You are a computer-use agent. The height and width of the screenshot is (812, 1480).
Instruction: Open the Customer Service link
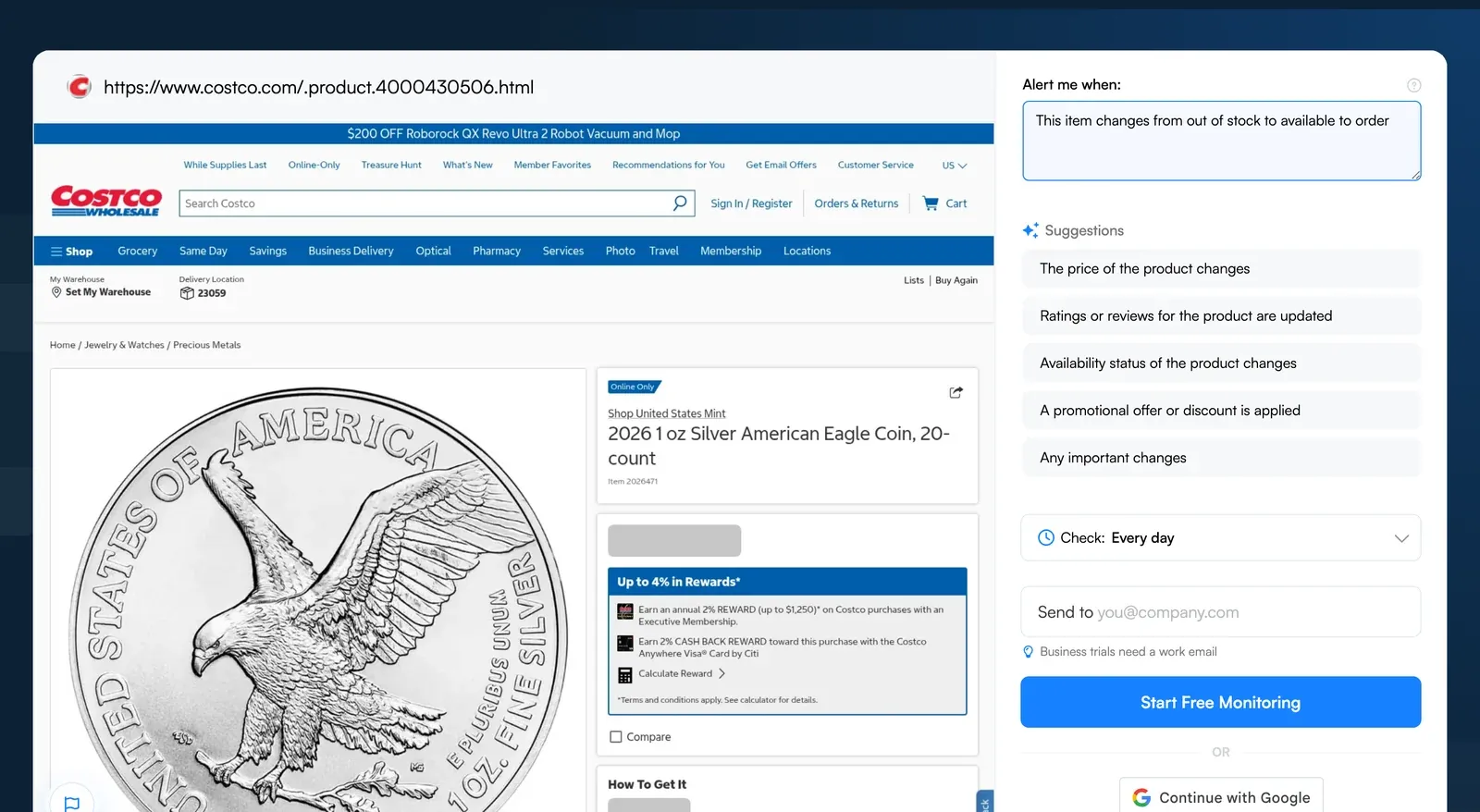point(875,166)
